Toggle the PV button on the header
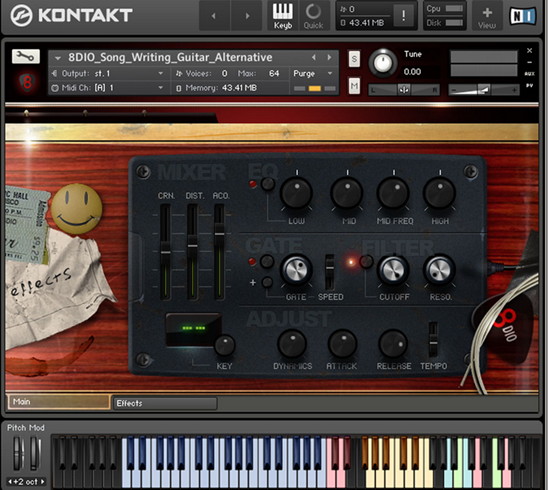The width and height of the screenshot is (549, 490). point(529,85)
